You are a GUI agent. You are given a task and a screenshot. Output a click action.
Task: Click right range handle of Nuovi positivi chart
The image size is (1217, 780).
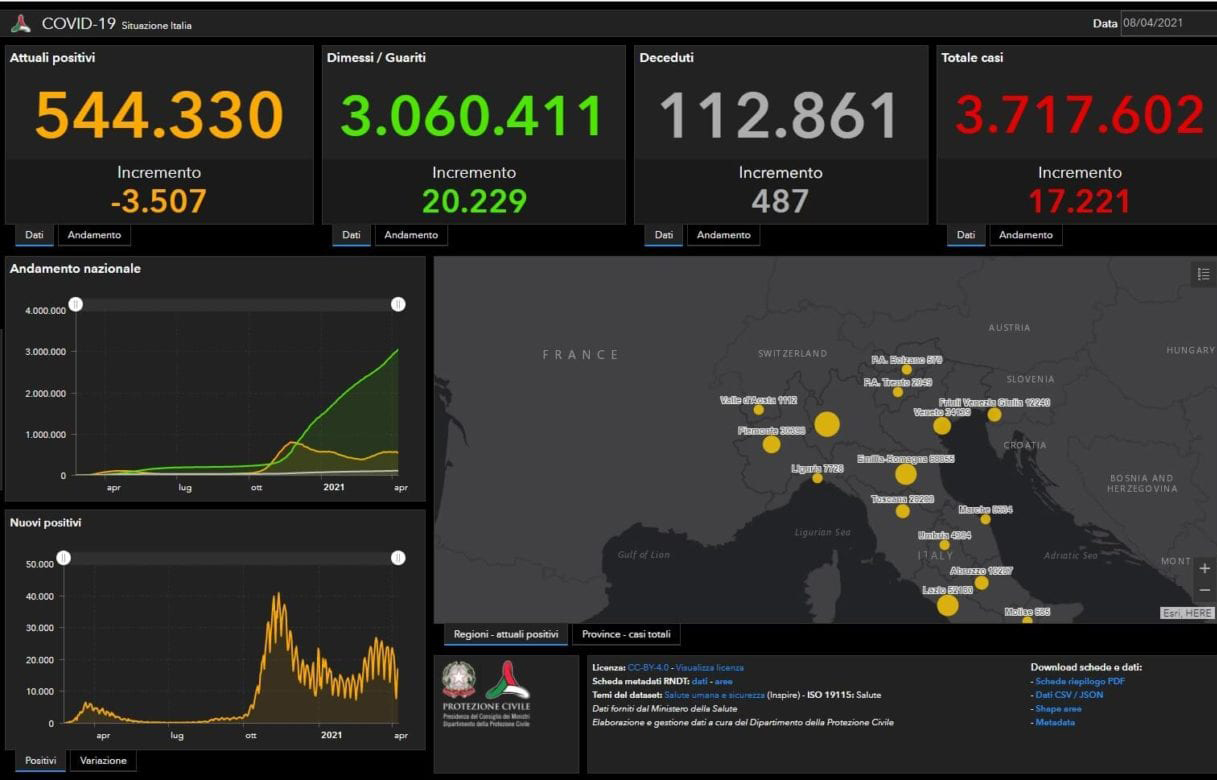tap(398, 558)
